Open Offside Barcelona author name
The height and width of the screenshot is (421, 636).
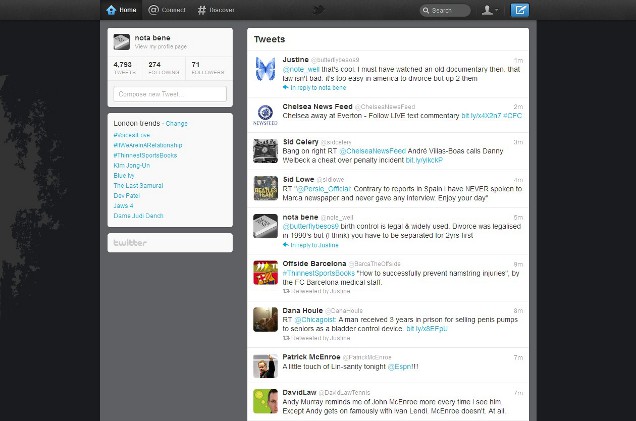[x=314, y=264]
